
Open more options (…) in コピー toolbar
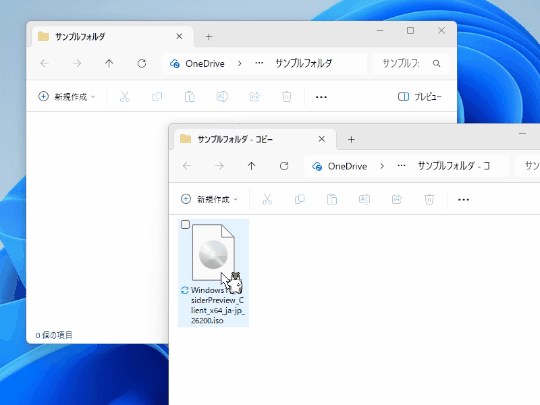464,200
